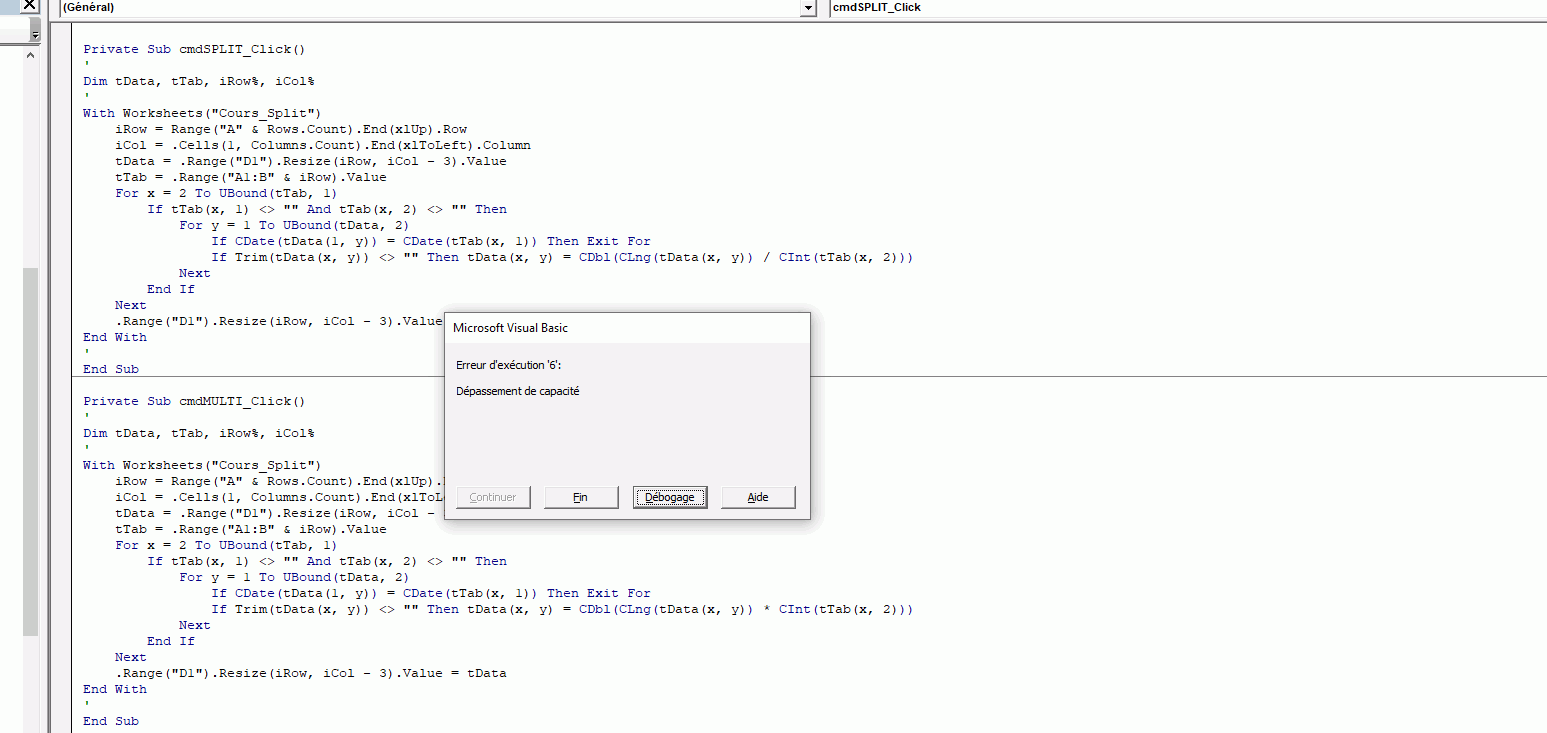Screen dimensions: 1547x733
Task: Click the final .Range("D1").Resize line in cmdMULTI_Click
Action: [x=311, y=673]
